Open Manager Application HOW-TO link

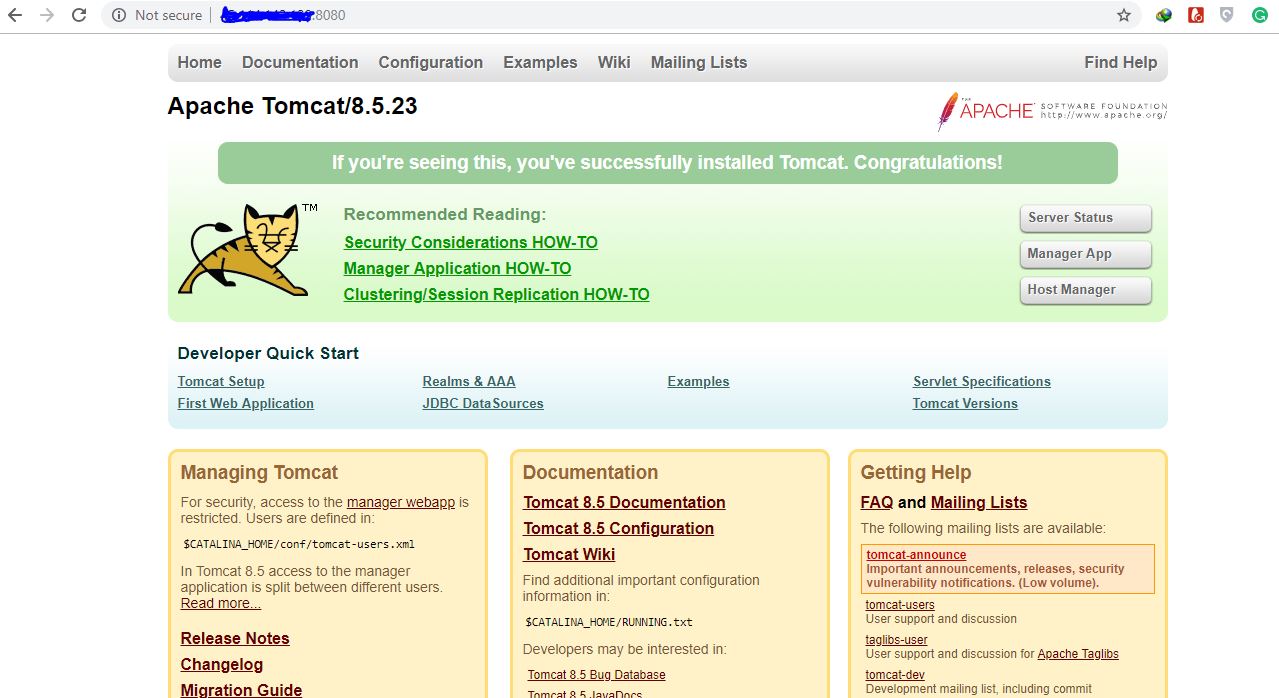coord(457,268)
